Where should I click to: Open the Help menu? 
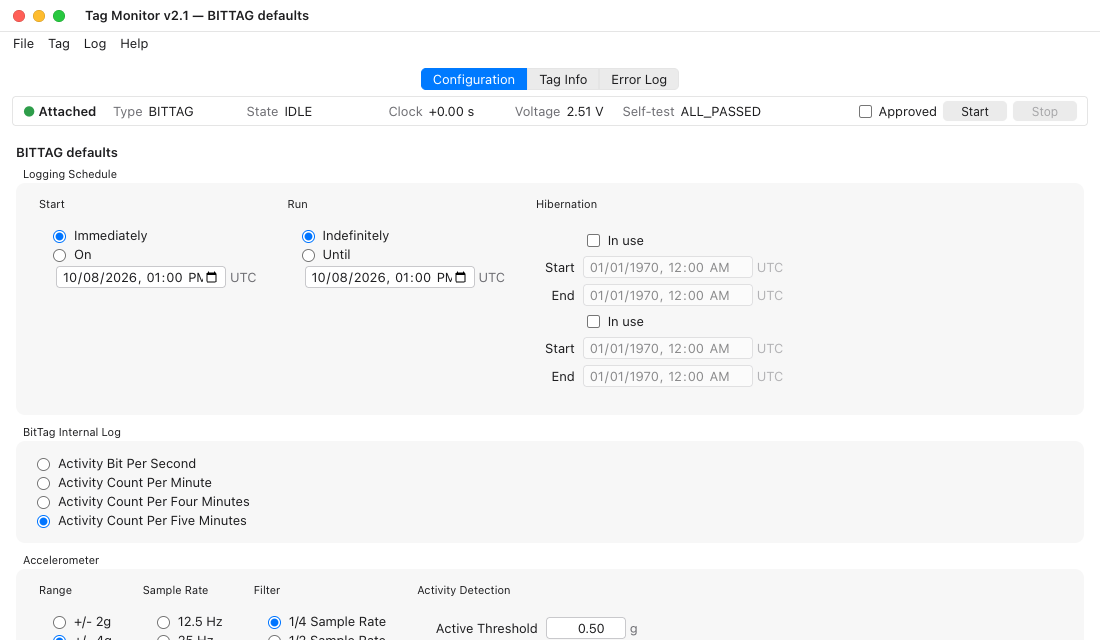(134, 44)
